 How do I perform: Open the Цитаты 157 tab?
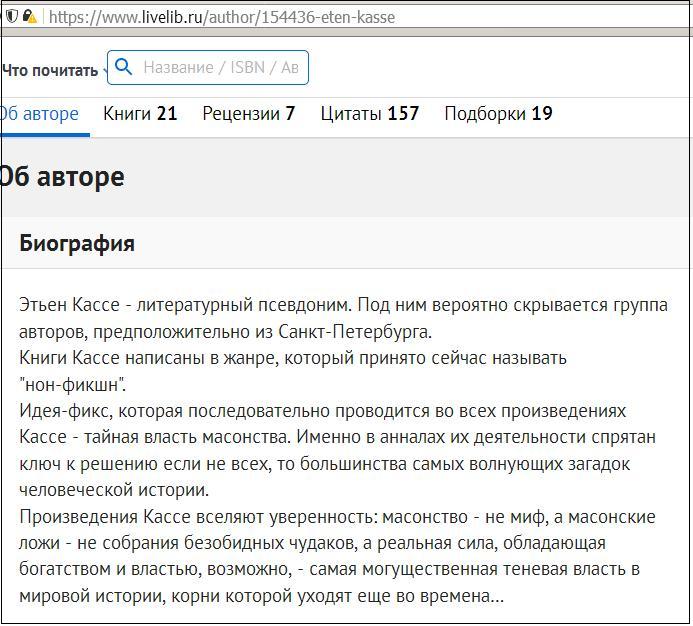[369, 114]
